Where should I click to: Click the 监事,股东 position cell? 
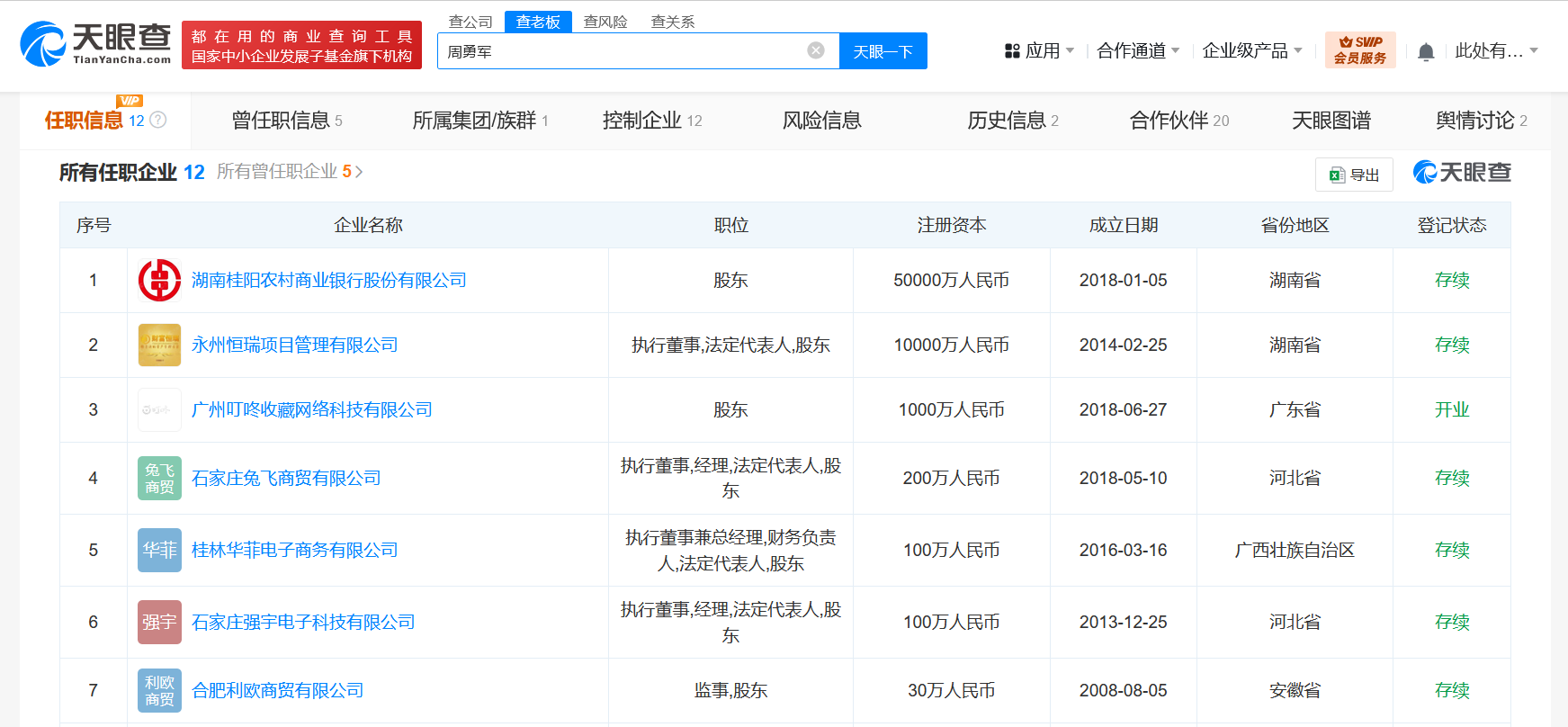pos(730,690)
